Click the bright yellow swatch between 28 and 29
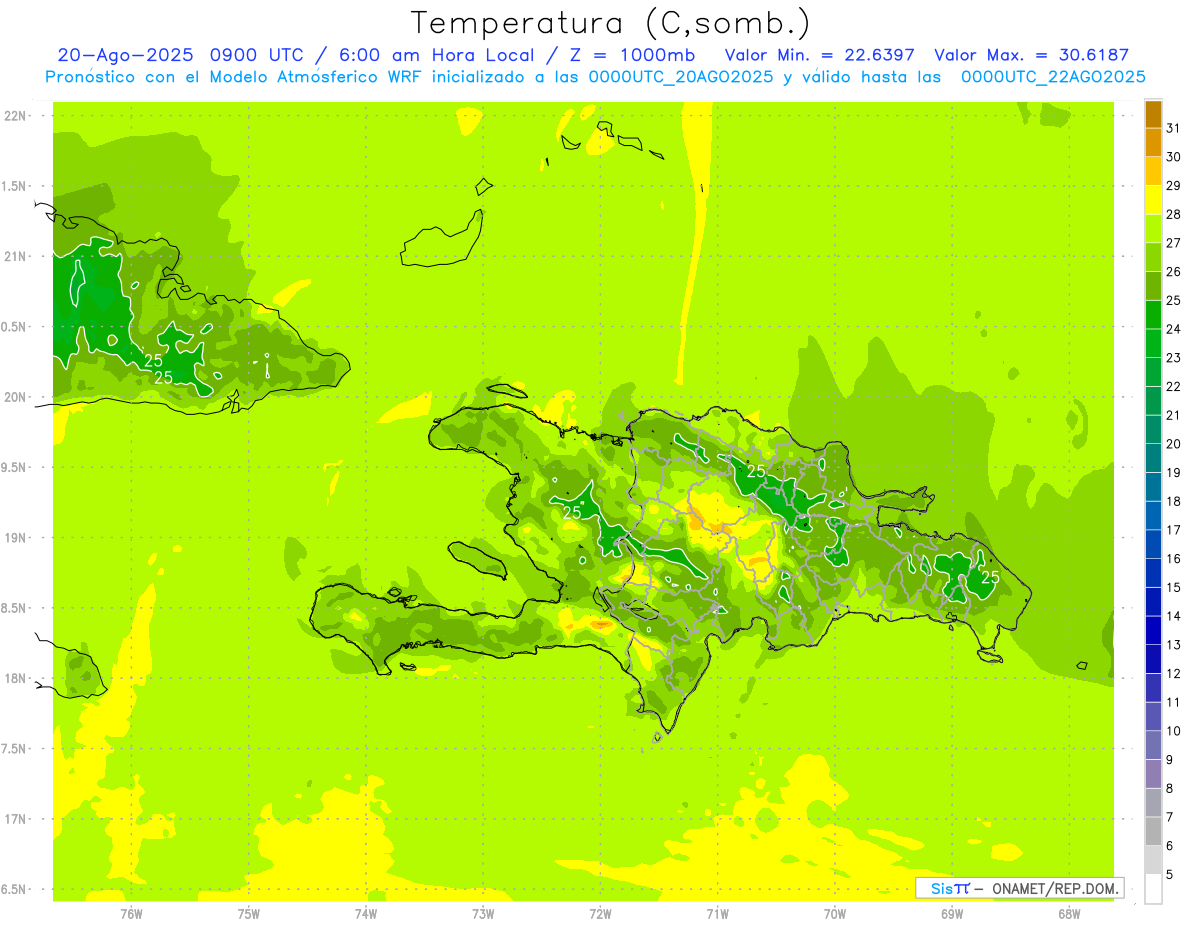The image size is (1200, 927). click(x=1153, y=201)
